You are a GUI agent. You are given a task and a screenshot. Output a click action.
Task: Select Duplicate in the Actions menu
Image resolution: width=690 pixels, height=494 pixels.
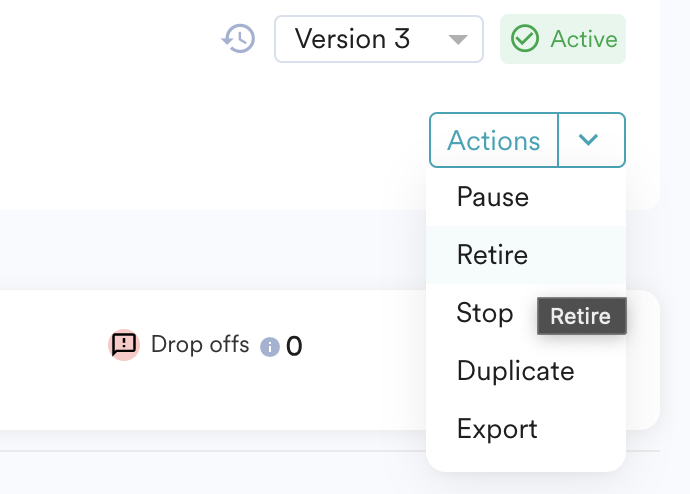click(515, 371)
